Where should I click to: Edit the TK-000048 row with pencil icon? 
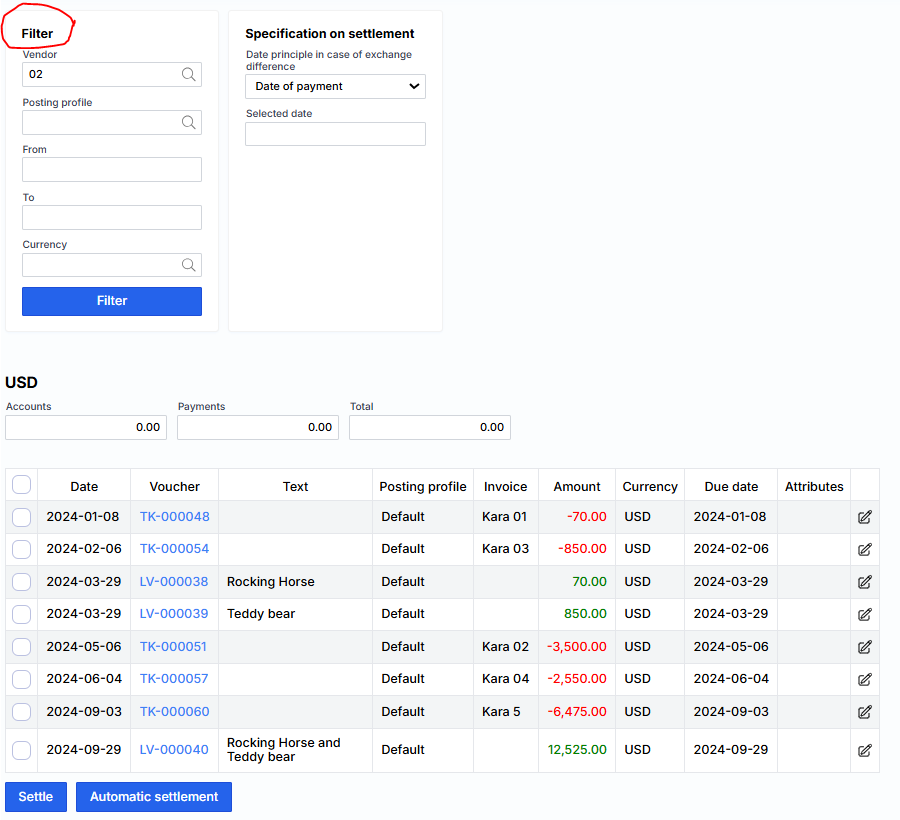864,517
